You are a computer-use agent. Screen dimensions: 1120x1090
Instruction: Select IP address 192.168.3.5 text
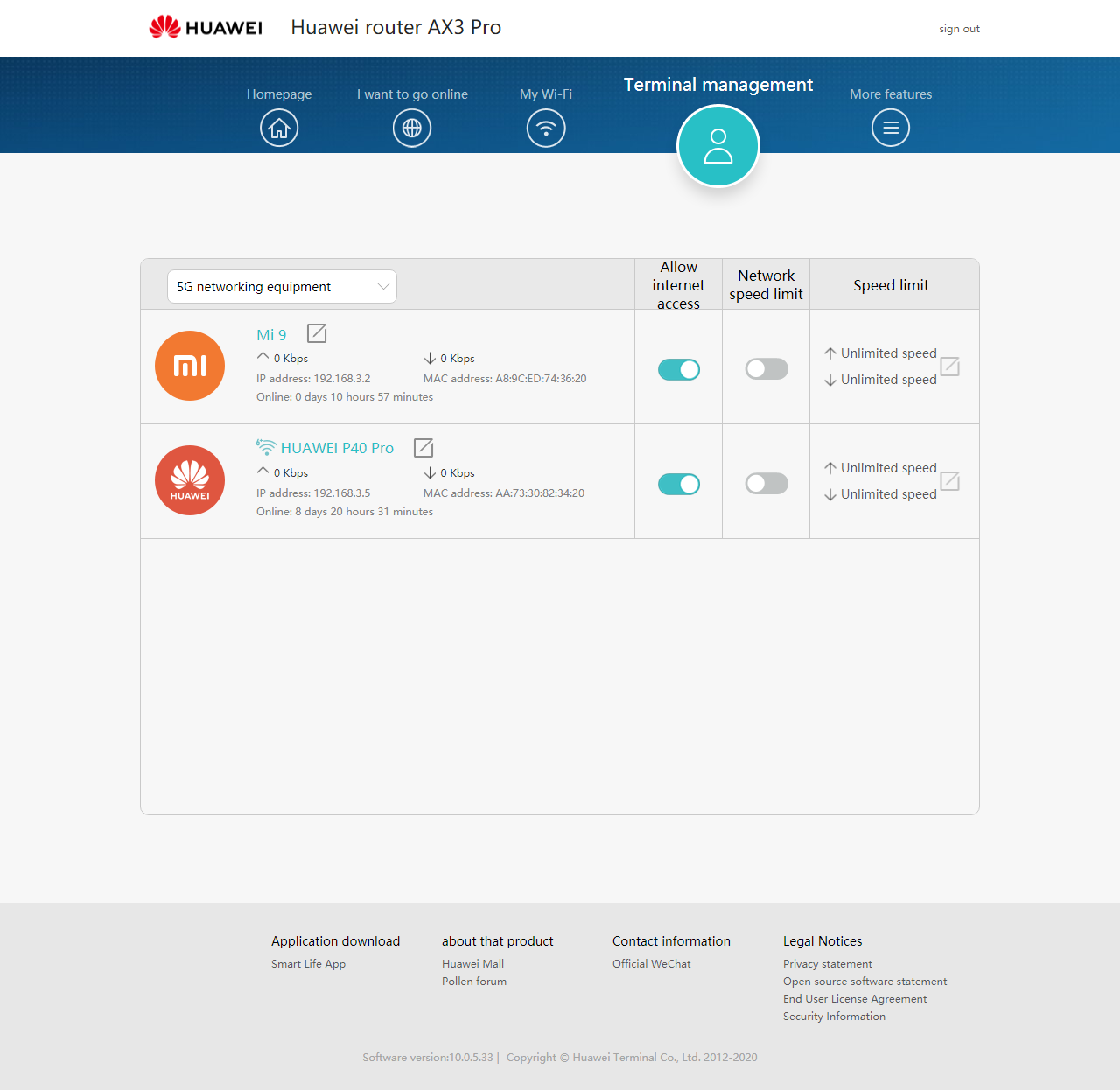tap(313, 493)
